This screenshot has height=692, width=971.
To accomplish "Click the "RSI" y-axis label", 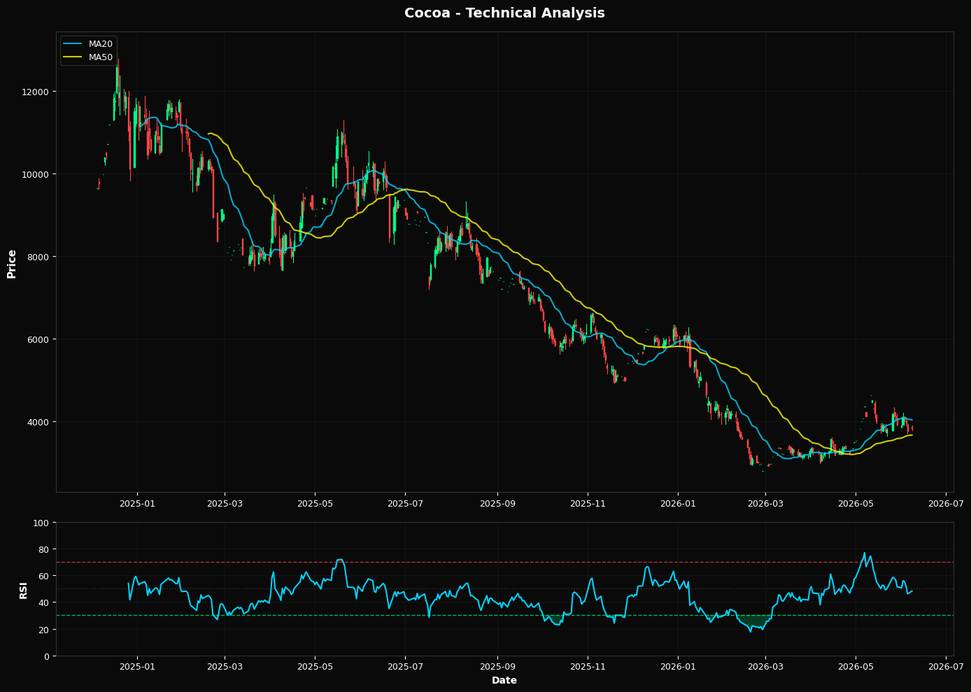I will tap(24, 589).
